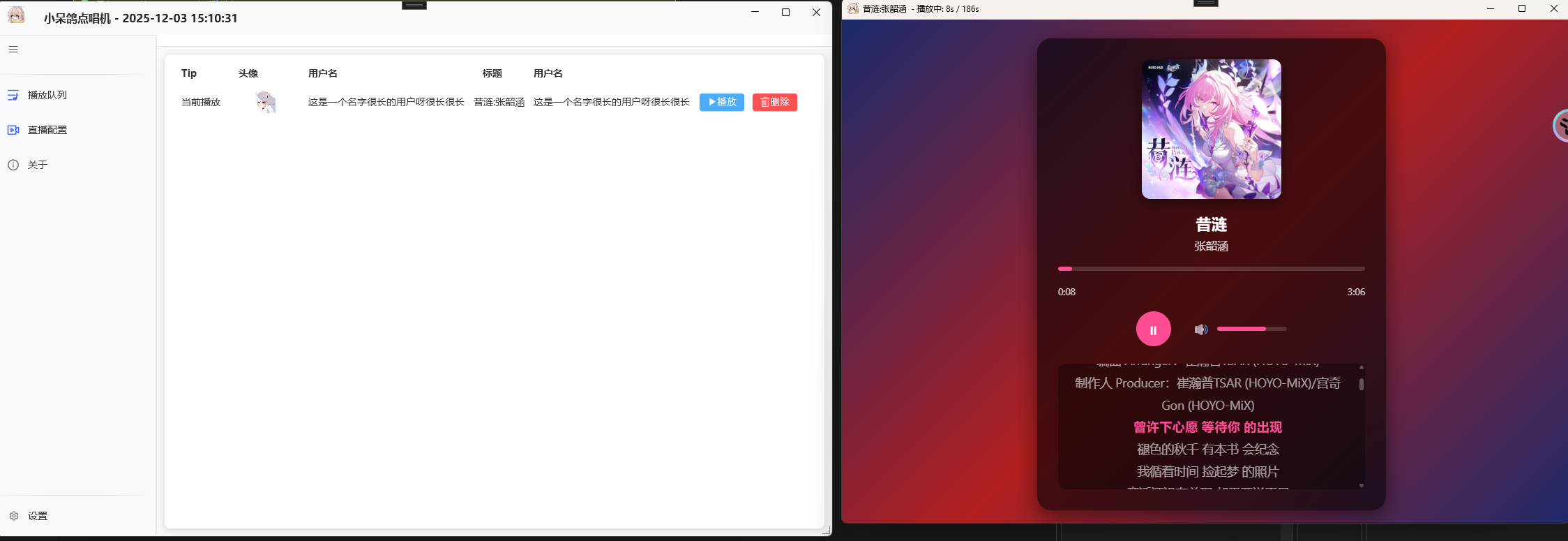The height and width of the screenshot is (541, 1568).
Task: Click the live stream config icon
Action: tap(13, 130)
